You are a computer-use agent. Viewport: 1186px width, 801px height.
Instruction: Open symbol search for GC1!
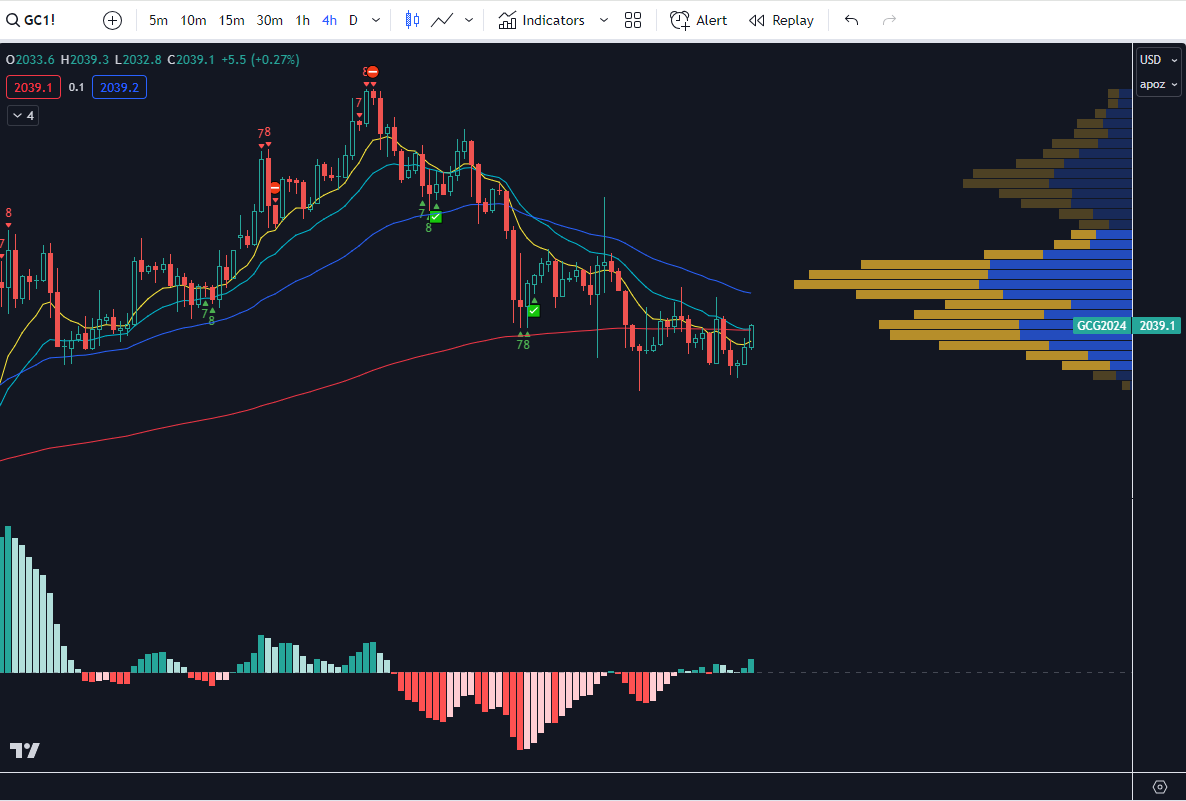(x=31, y=20)
